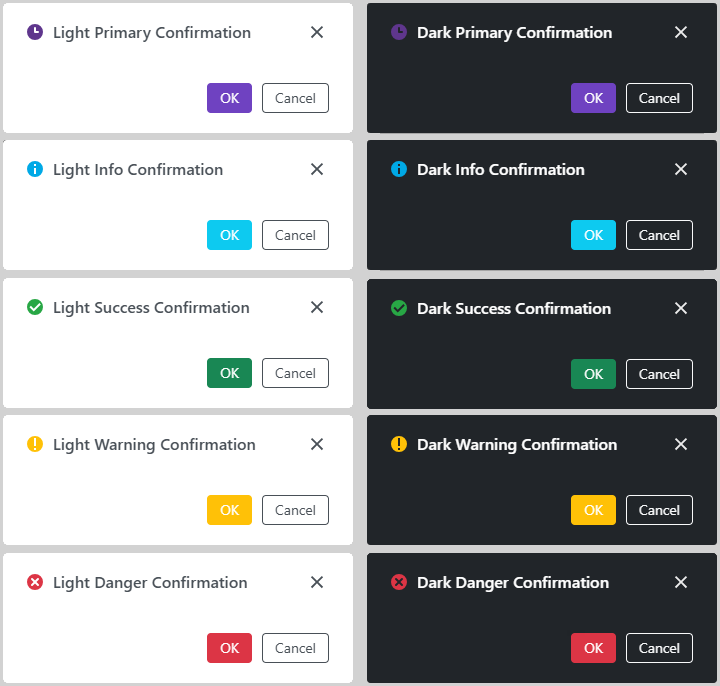Select the 'Light Primary Confirmation' title text
Image resolution: width=720 pixels, height=686 pixels.
152,33
